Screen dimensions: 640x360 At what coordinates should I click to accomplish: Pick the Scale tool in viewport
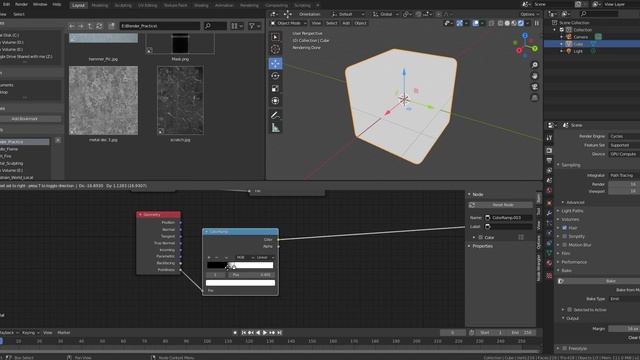pos(276,89)
